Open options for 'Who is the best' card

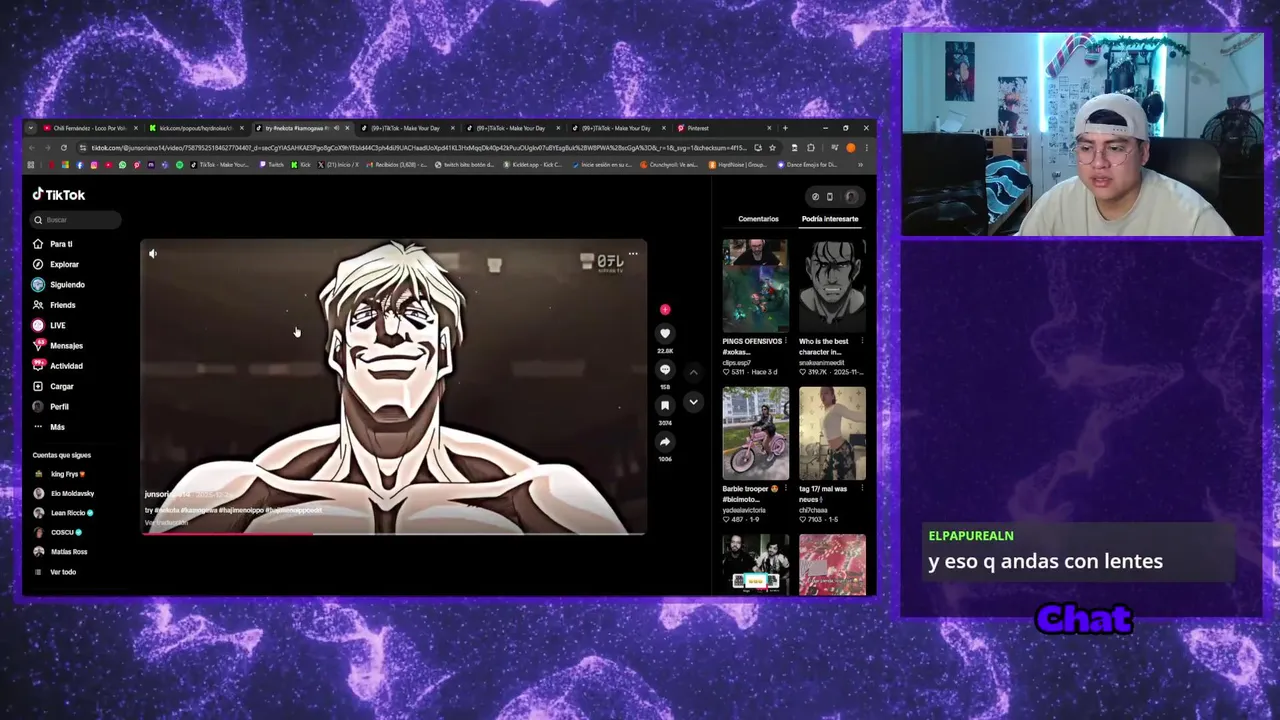862,341
